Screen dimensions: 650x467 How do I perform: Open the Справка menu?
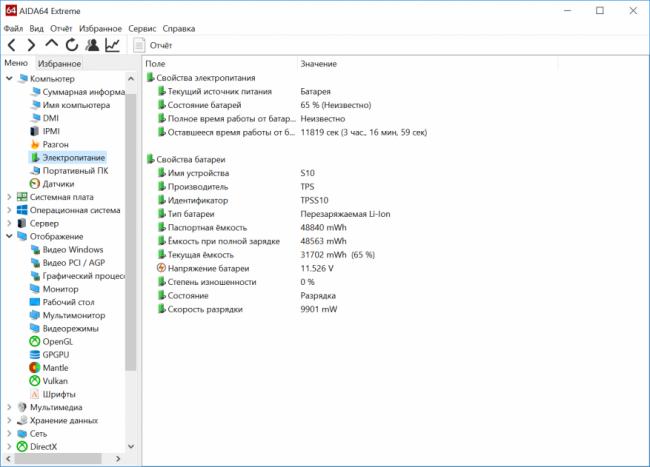[179, 29]
